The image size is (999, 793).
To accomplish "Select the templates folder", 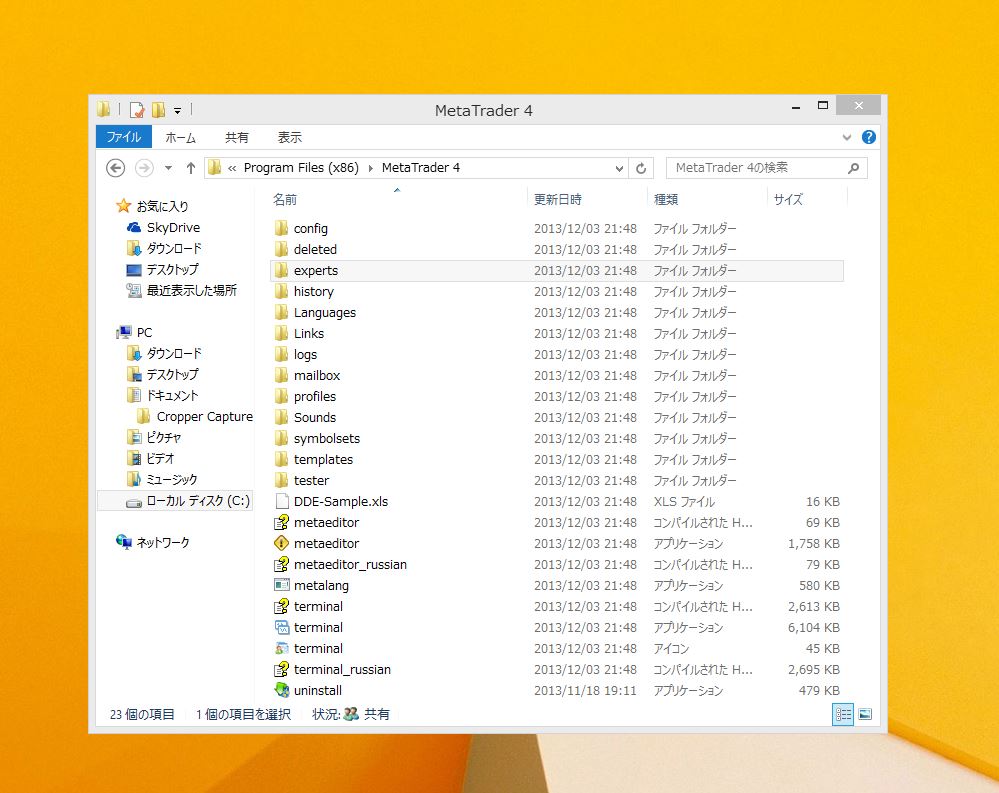I will [x=323, y=459].
